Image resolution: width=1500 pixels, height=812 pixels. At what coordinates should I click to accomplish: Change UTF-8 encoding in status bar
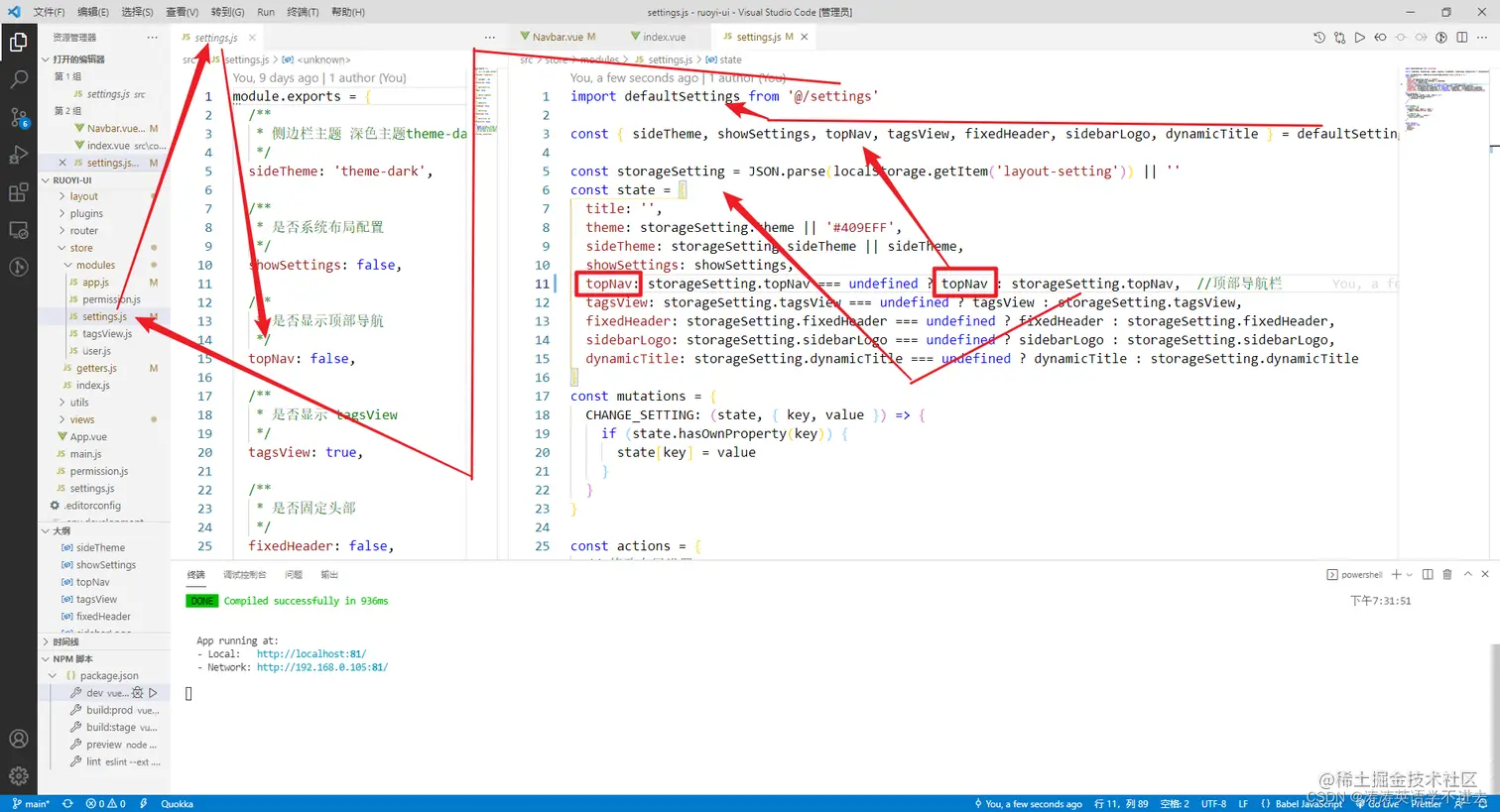pyautogui.click(x=1213, y=804)
